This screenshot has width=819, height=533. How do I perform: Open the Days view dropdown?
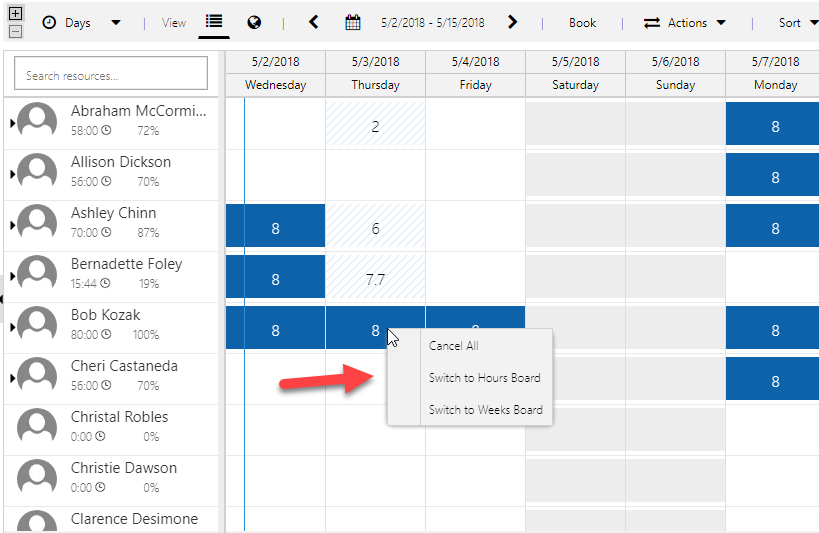(82, 22)
